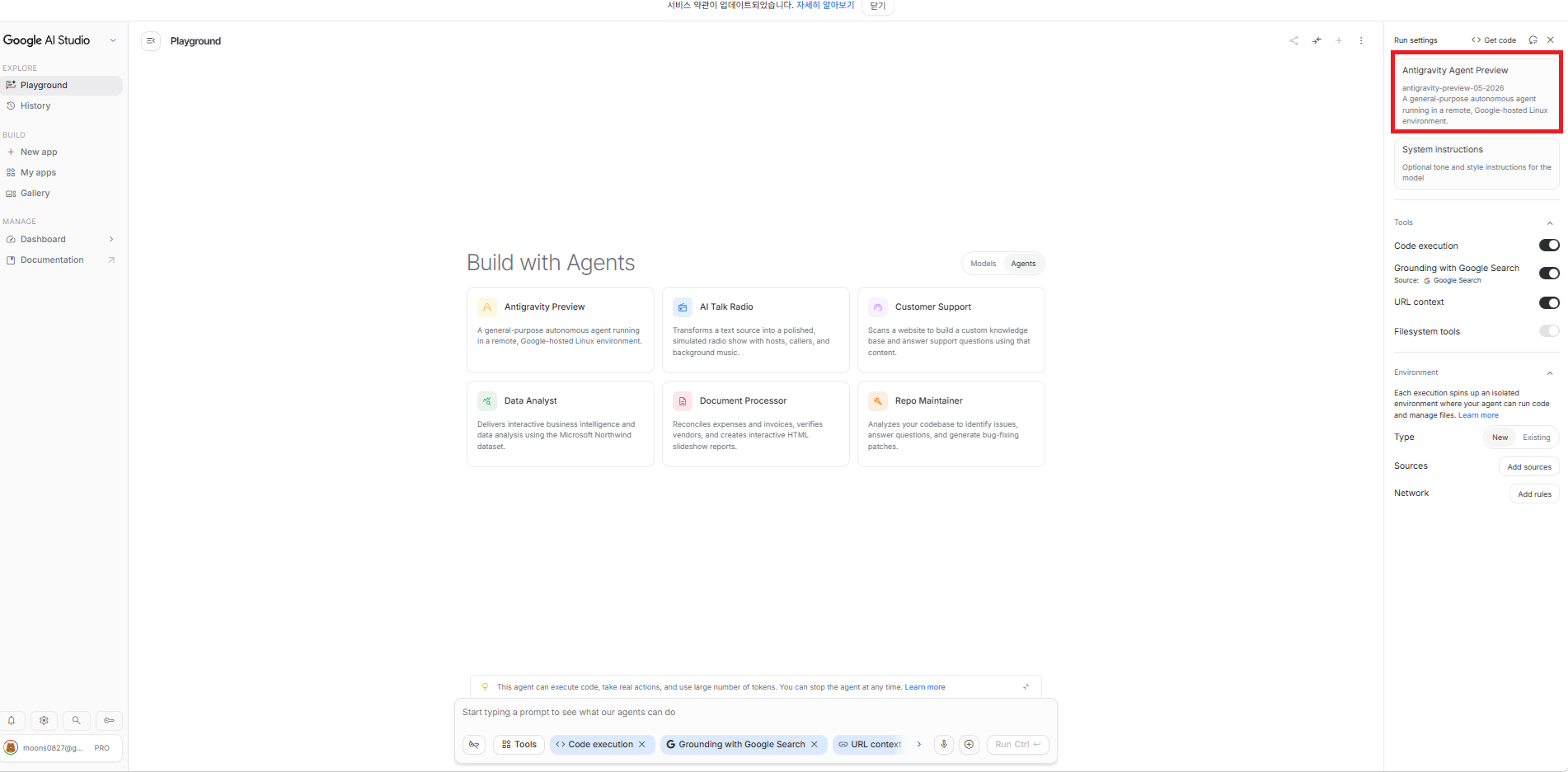Viewport: 1568px width, 772px height.
Task: Open History in the sidebar
Action: (62, 105)
